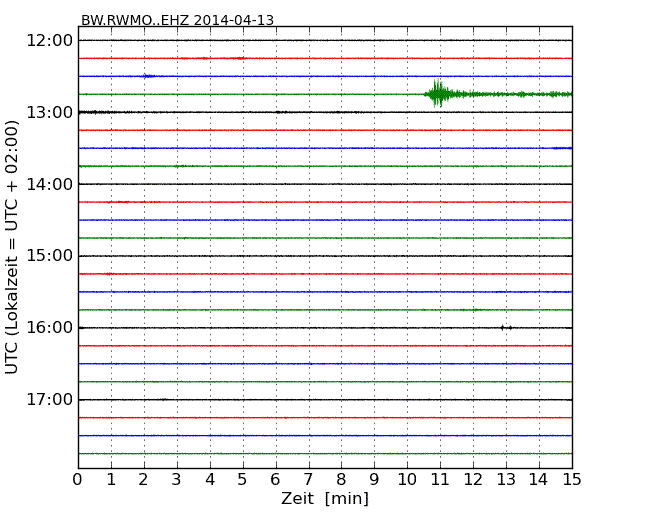The width and height of the screenshot is (650, 520).
Task: Click the 2 minute tick label
Action: [x=143, y=480]
